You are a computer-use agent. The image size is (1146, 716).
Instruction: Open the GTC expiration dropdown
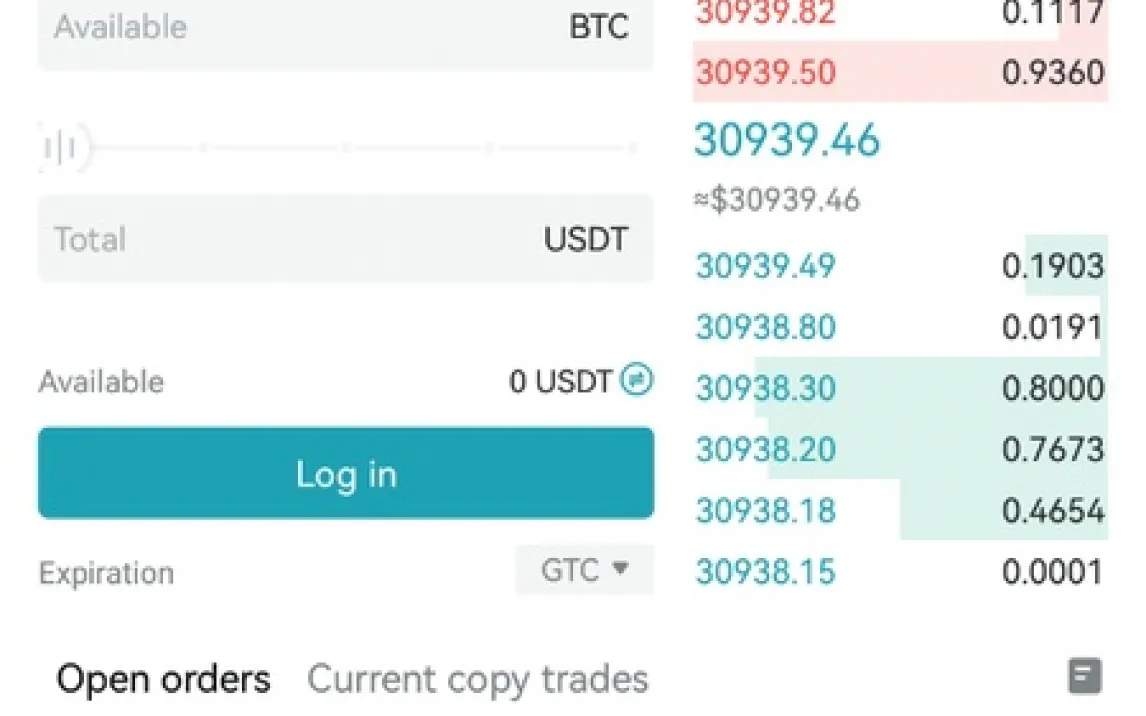[x=585, y=570]
